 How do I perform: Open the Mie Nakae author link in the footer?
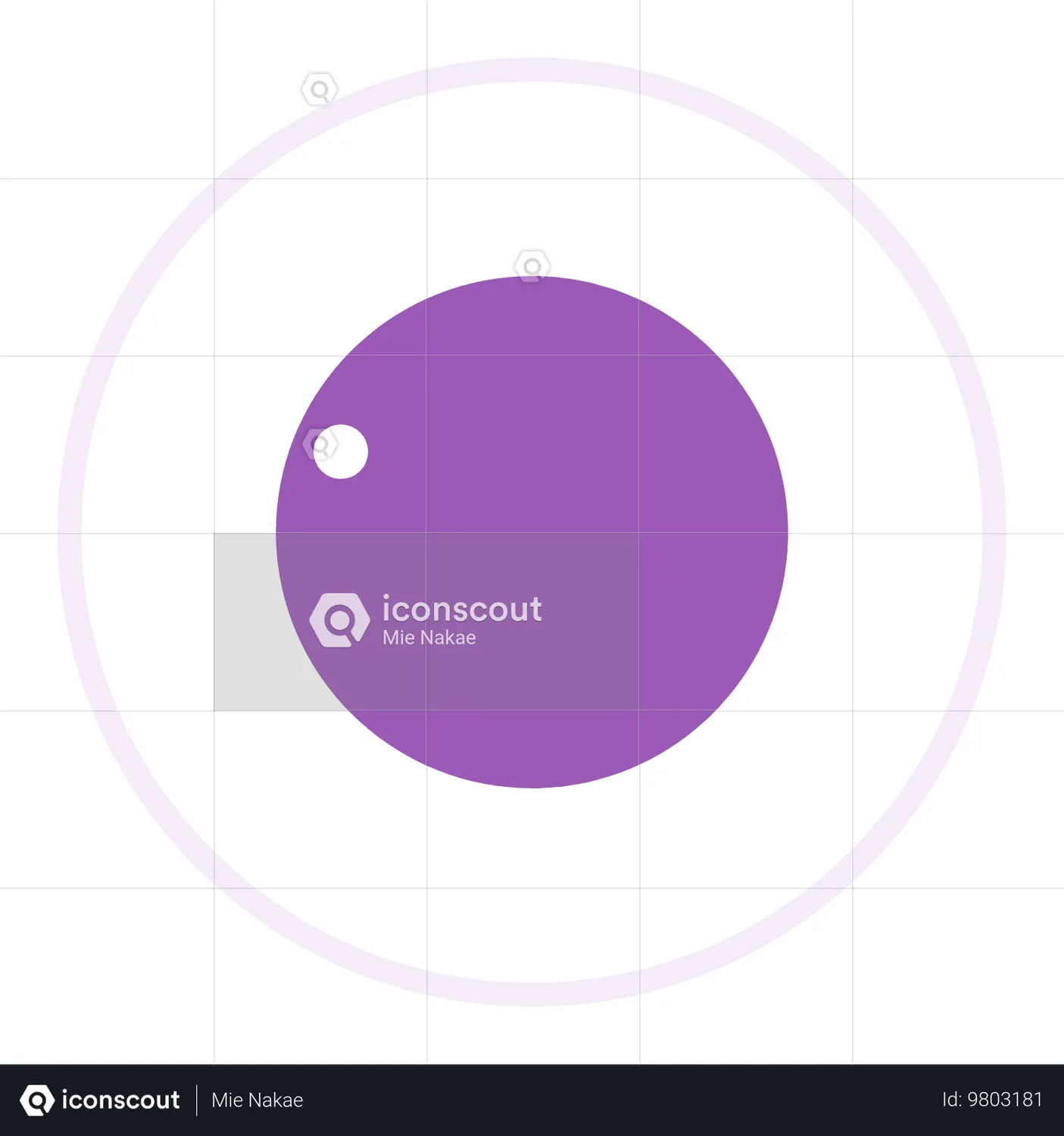tap(257, 1100)
